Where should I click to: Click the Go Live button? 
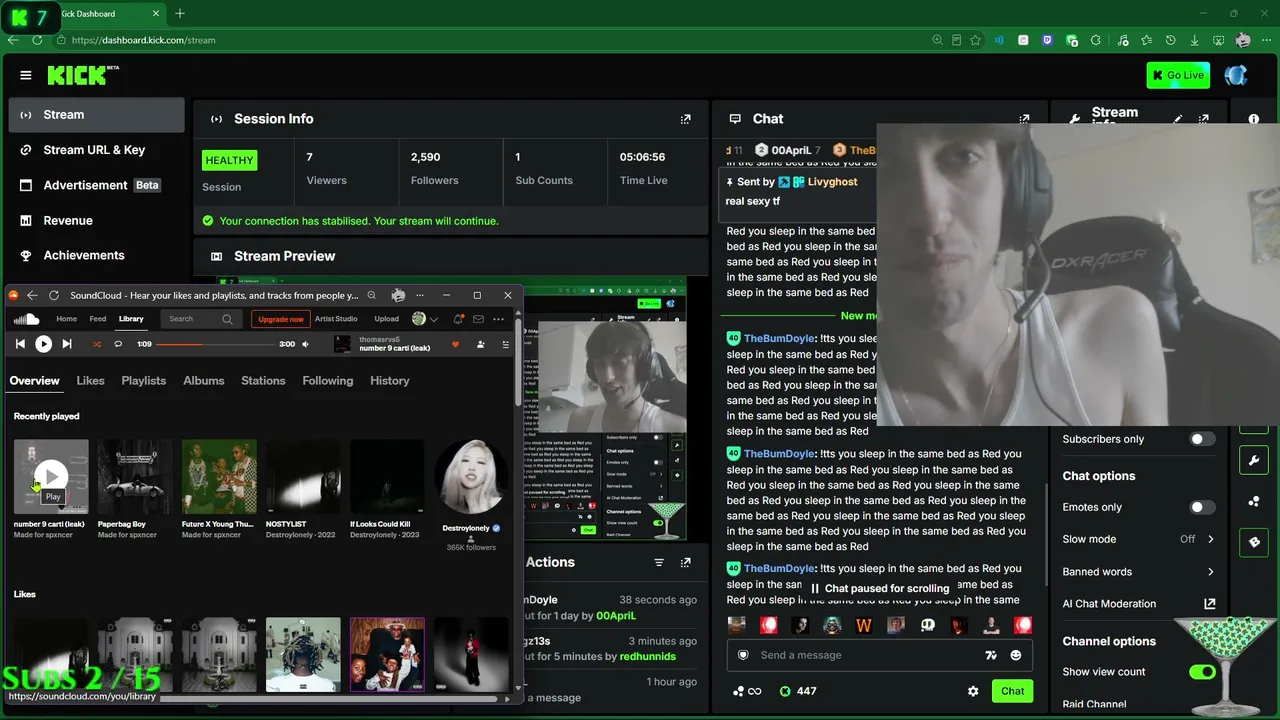(1178, 75)
